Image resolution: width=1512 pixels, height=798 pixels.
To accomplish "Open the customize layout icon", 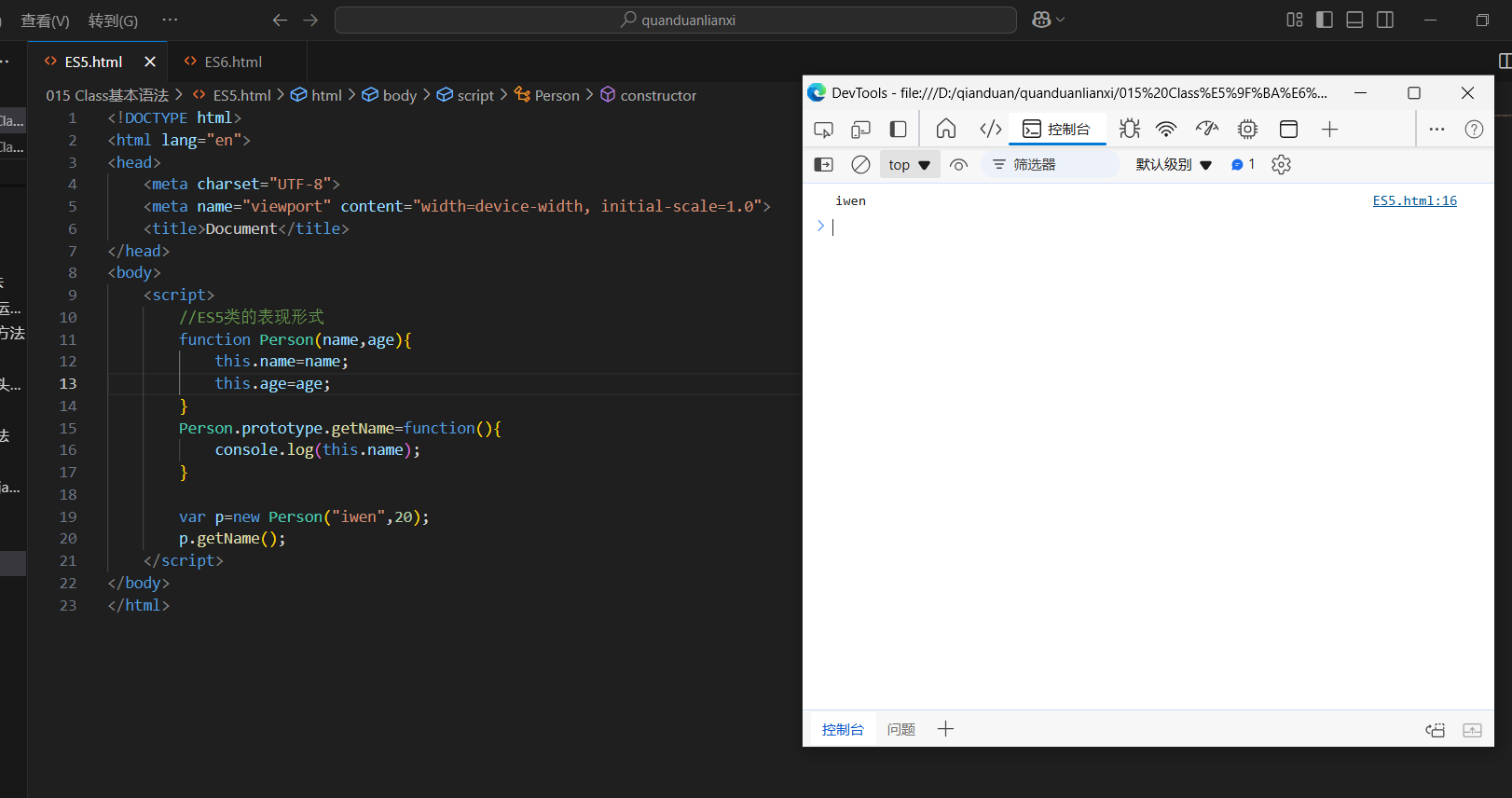I will point(1295,20).
